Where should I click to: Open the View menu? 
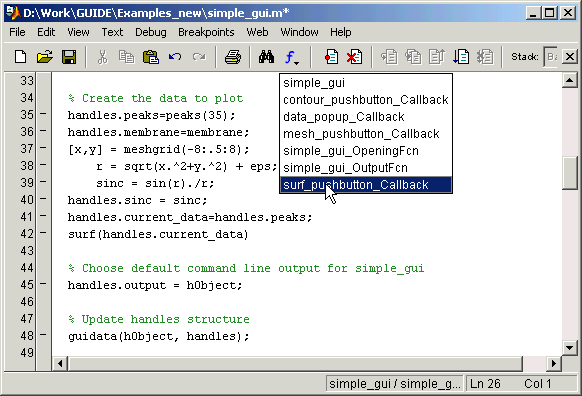(x=78, y=32)
